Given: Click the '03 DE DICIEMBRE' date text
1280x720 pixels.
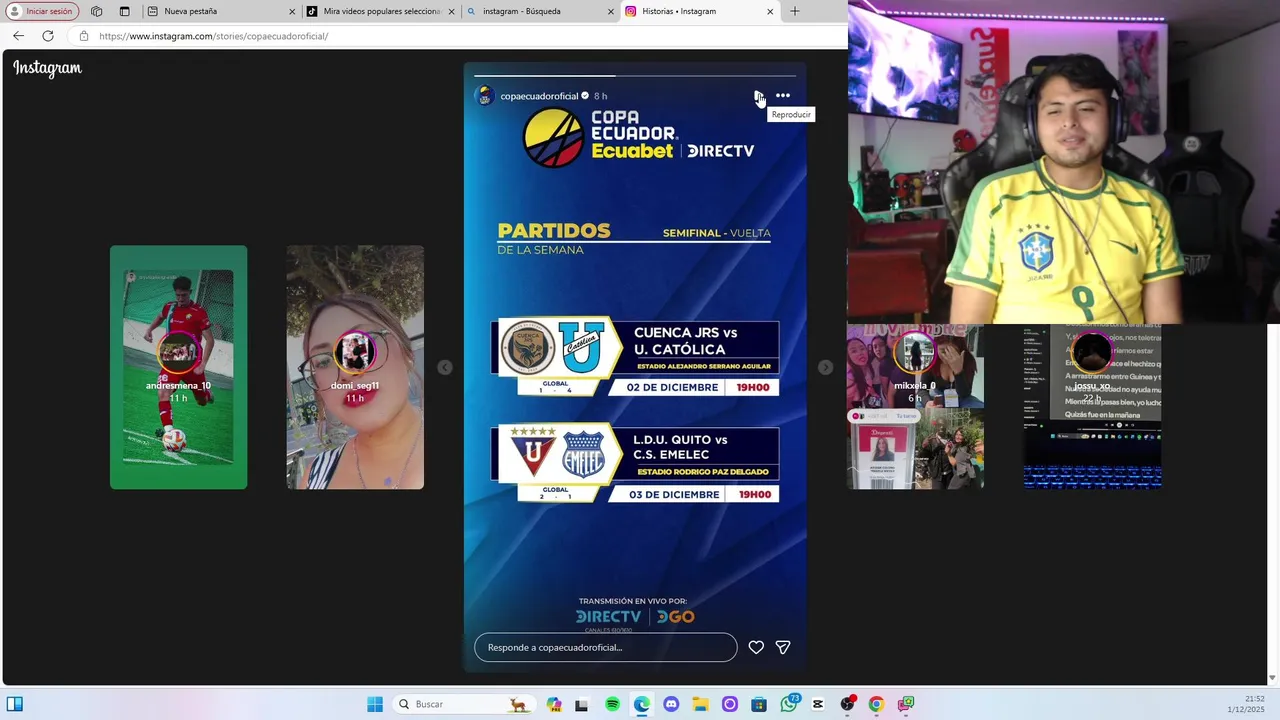Looking at the screenshot, I should coord(674,494).
